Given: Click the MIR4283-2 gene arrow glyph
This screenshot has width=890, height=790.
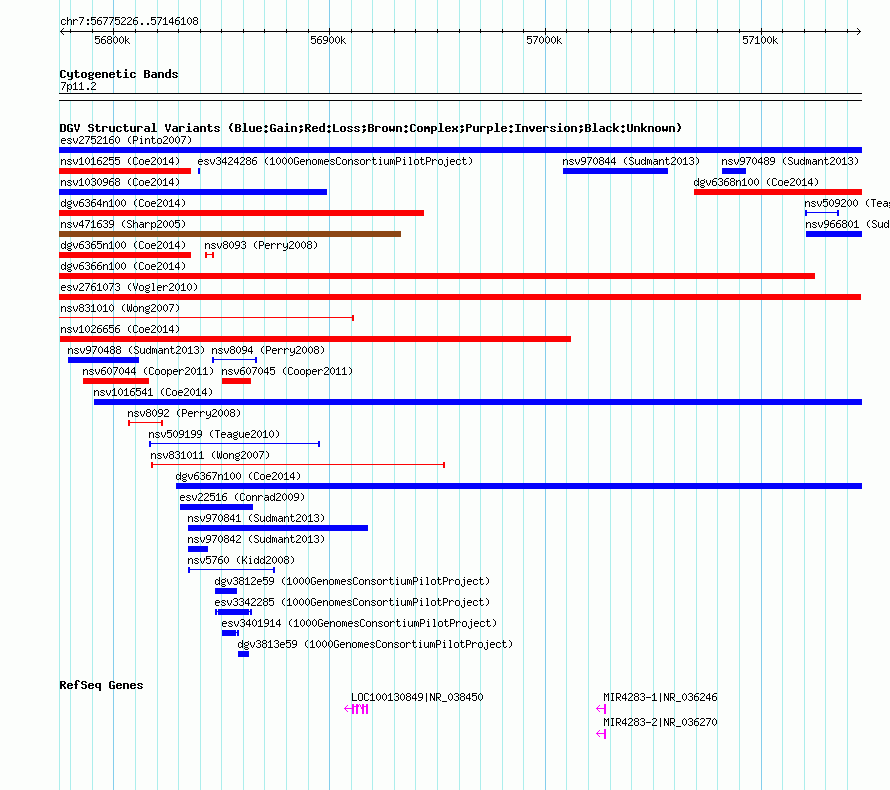Looking at the screenshot, I should [602, 734].
